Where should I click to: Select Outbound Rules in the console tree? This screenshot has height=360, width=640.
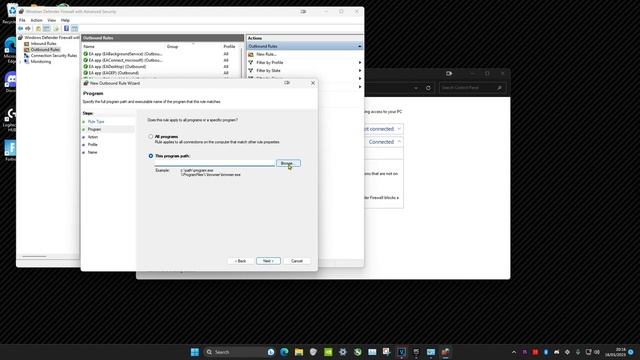click(x=45, y=49)
